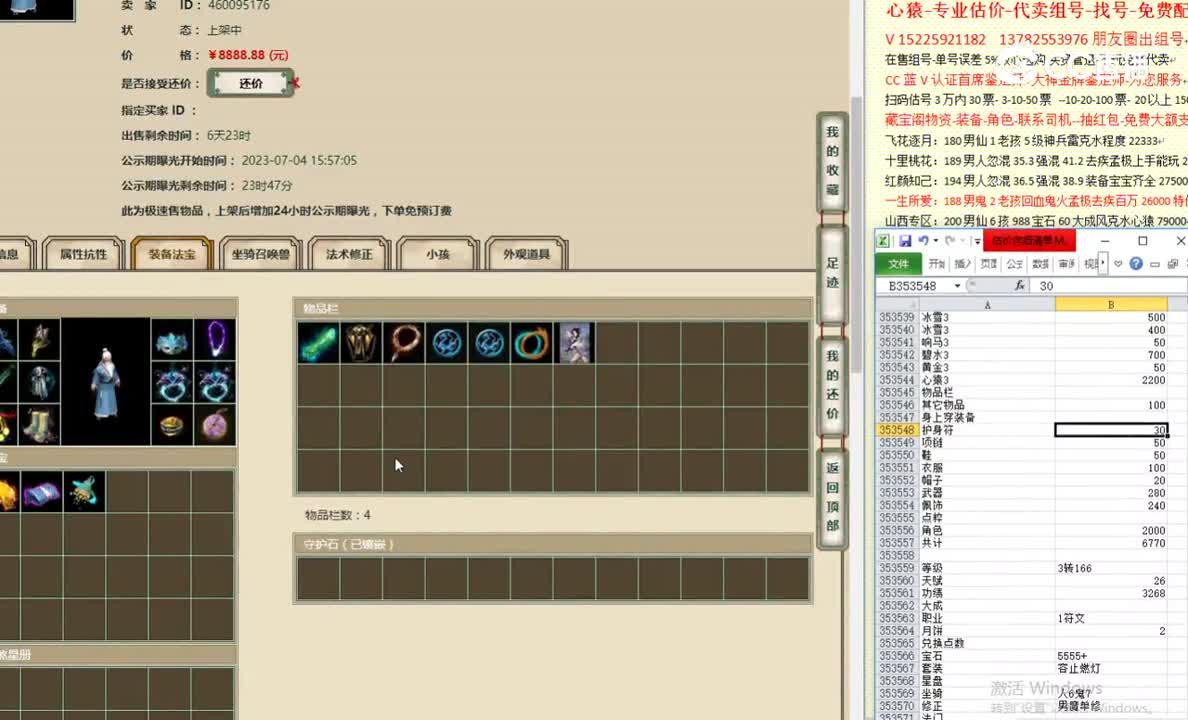The width and height of the screenshot is (1188, 720).
Task: Switch to the 法术修正 tab
Action: [x=348, y=254]
